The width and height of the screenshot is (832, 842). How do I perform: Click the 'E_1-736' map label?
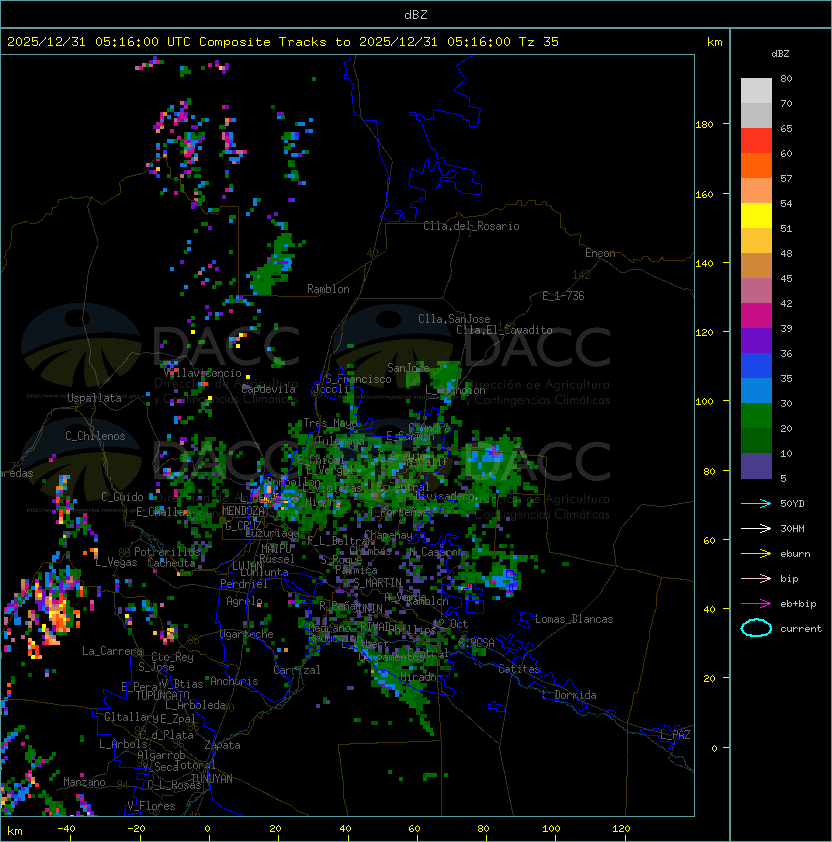click(x=563, y=295)
